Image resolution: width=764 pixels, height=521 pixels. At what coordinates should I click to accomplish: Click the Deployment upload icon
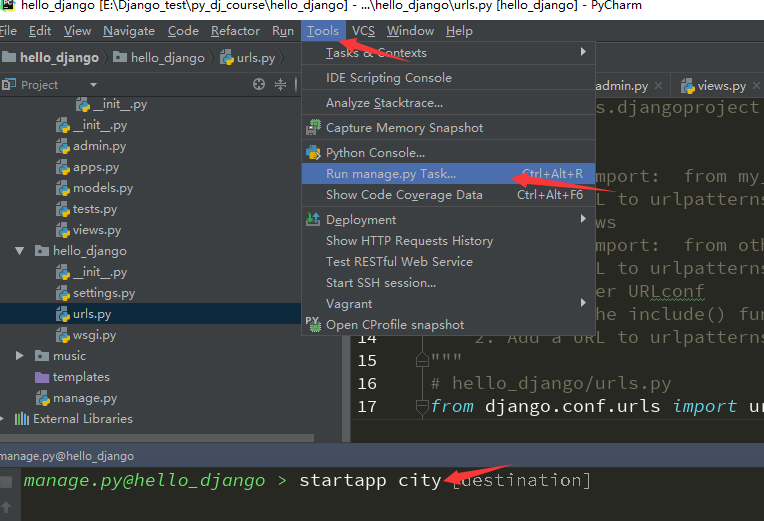click(313, 219)
